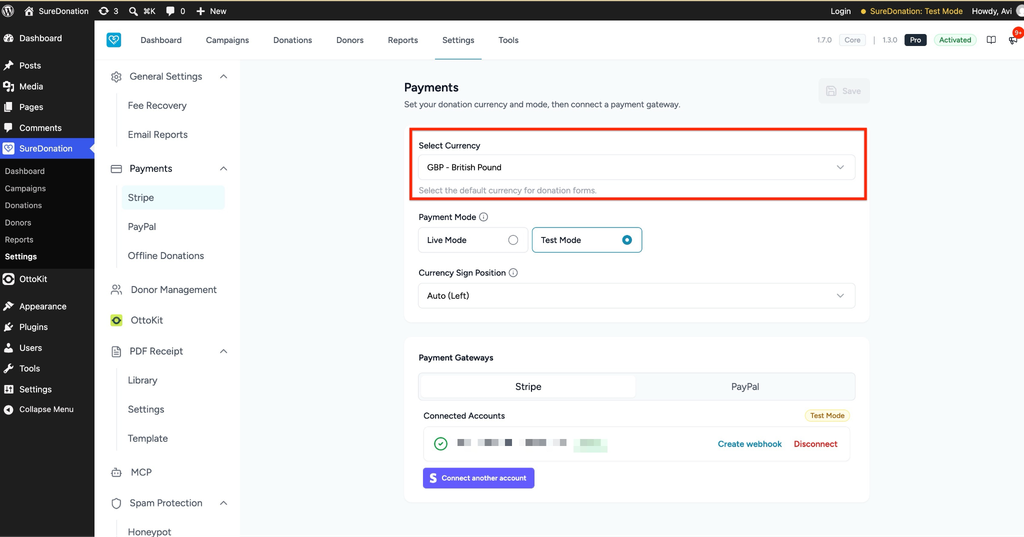The width and height of the screenshot is (1024, 537).
Task: Open SureDonation site home icon in admin bar
Action: pos(29,11)
